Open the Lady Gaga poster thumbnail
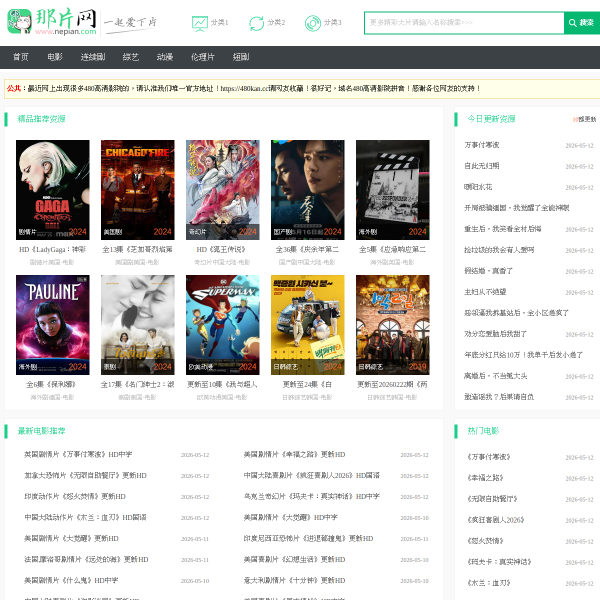The height and width of the screenshot is (600, 600). tap(53, 190)
